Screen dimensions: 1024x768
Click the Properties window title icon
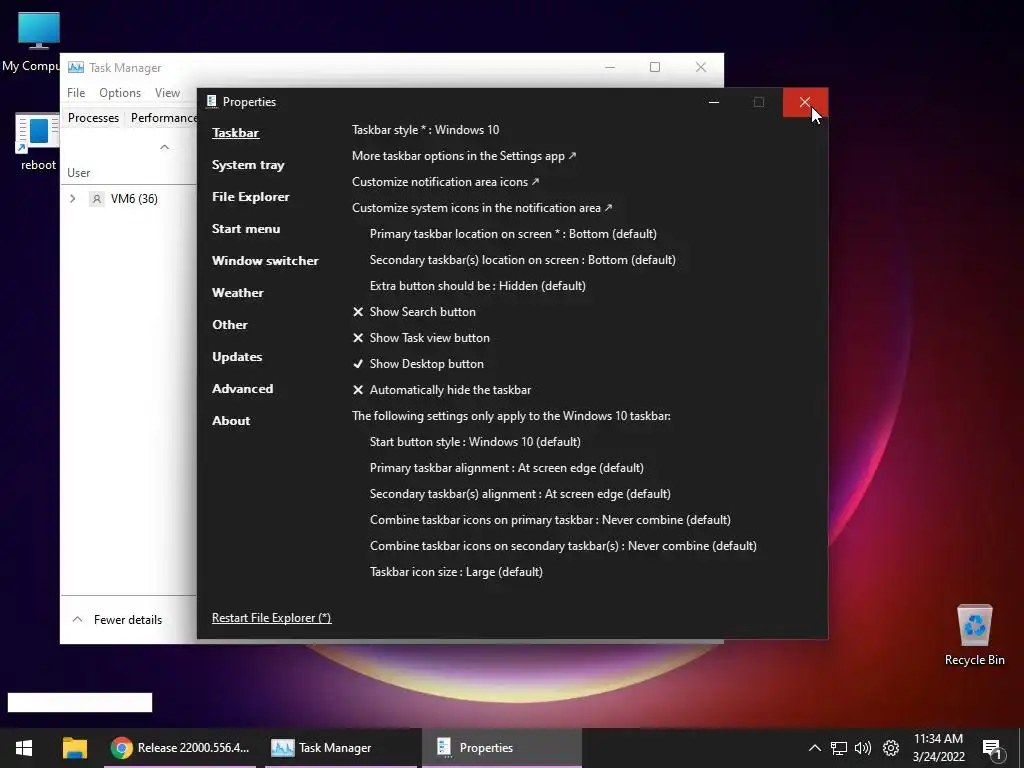211,101
